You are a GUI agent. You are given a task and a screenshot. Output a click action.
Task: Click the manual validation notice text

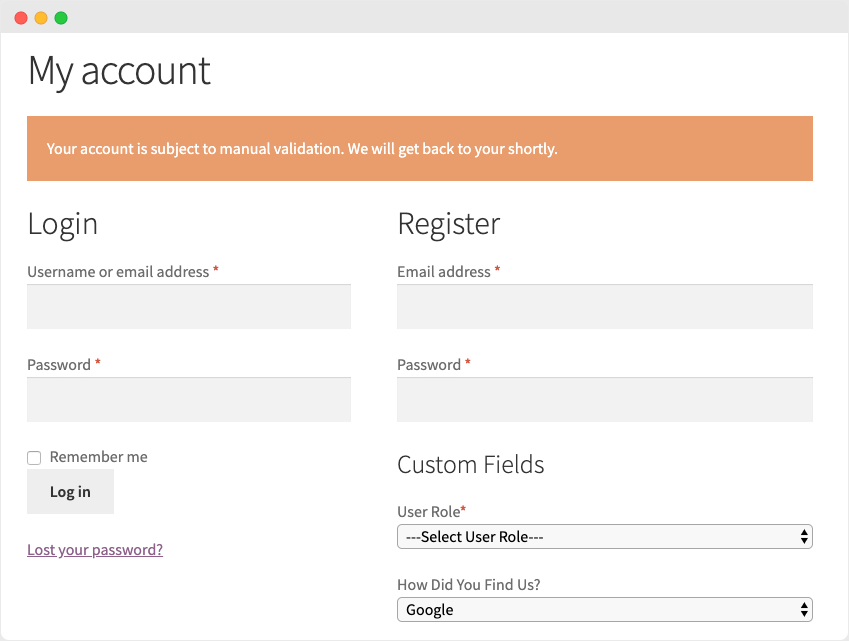[302, 149]
